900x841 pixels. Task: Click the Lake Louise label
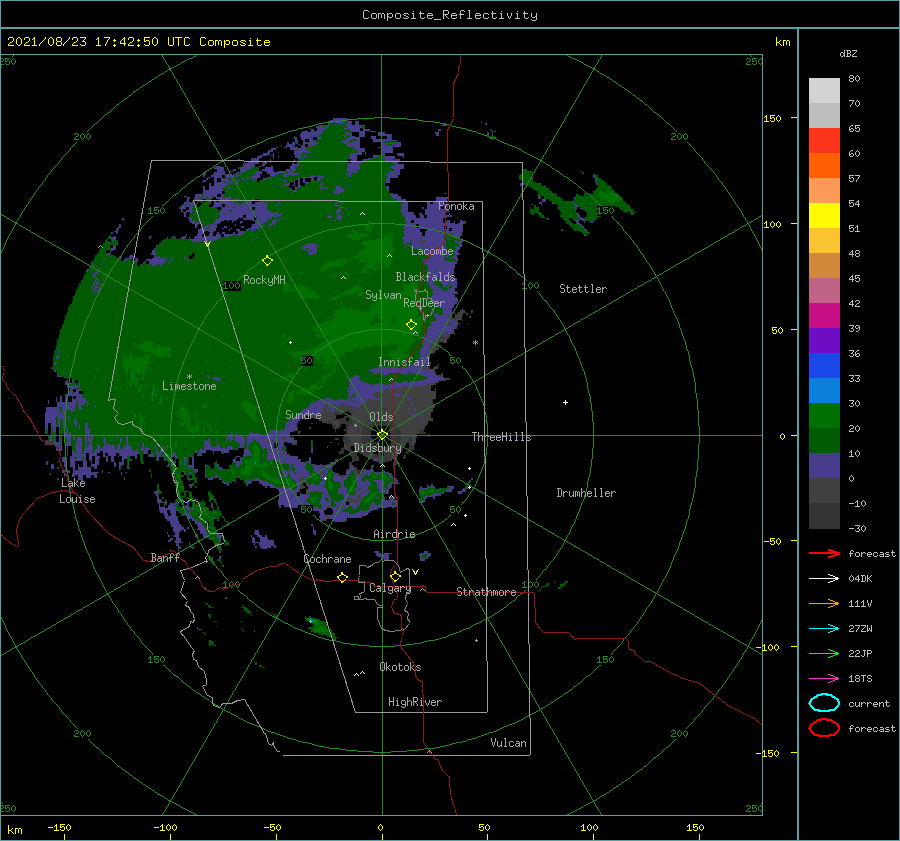78,491
